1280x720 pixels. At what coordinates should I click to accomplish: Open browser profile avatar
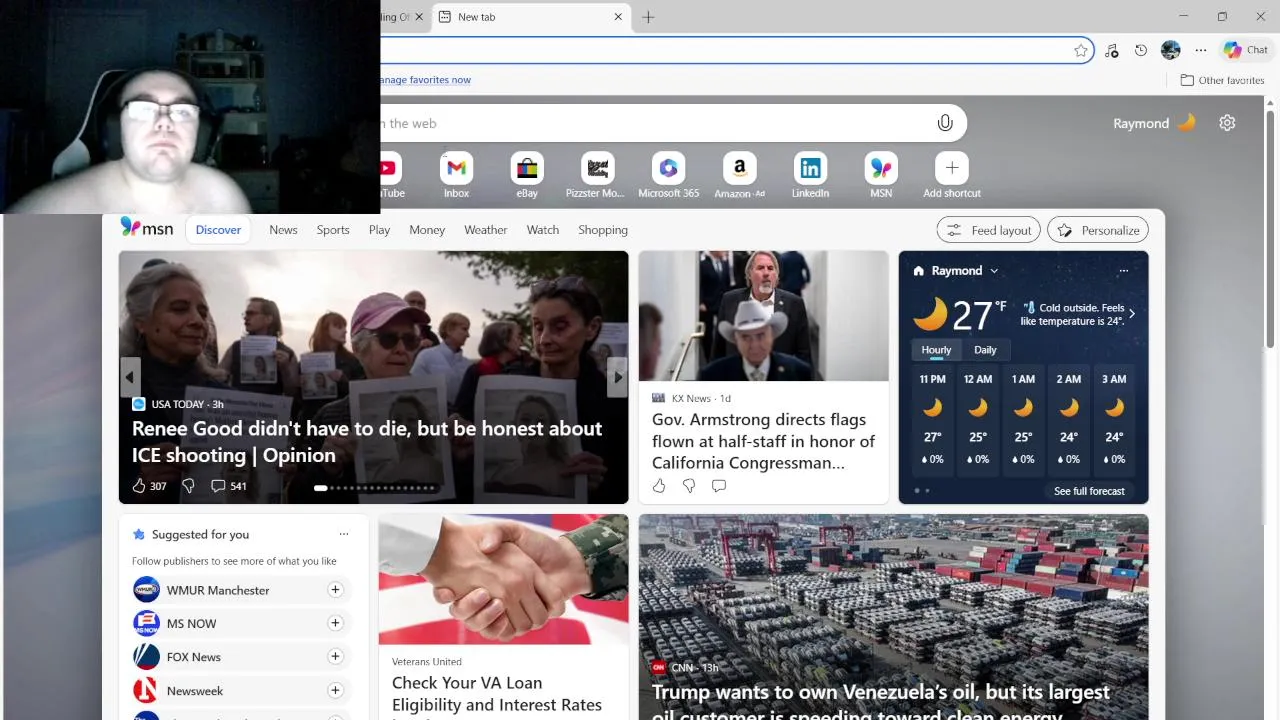(x=1171, y=50)
